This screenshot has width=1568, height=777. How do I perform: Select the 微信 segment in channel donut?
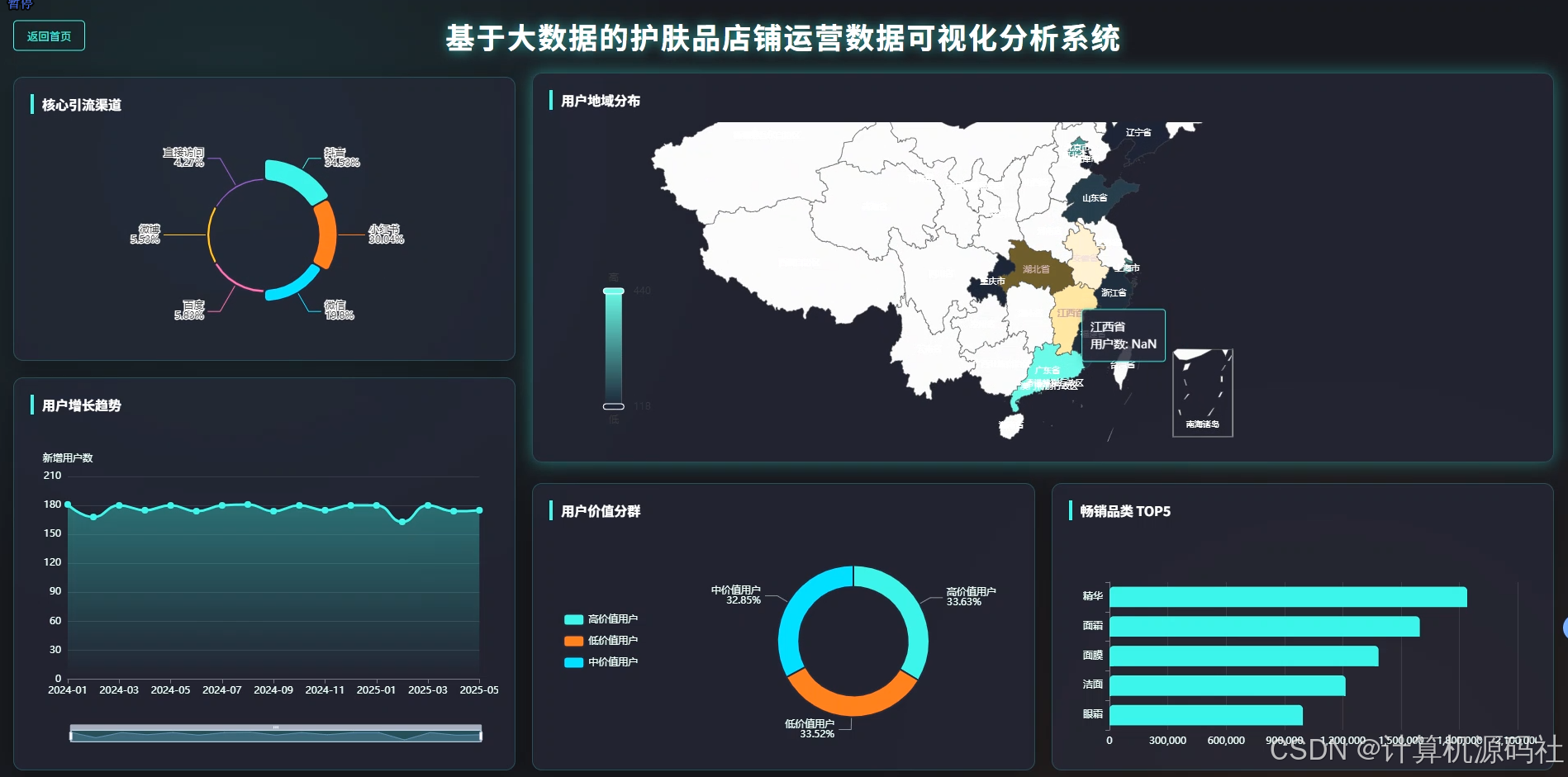click(293, 285)
